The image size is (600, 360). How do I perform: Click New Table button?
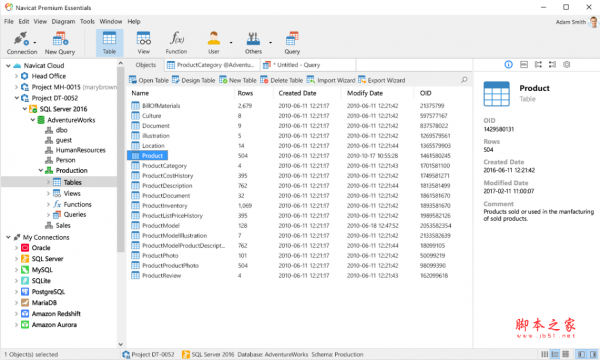tap(238, 80)
